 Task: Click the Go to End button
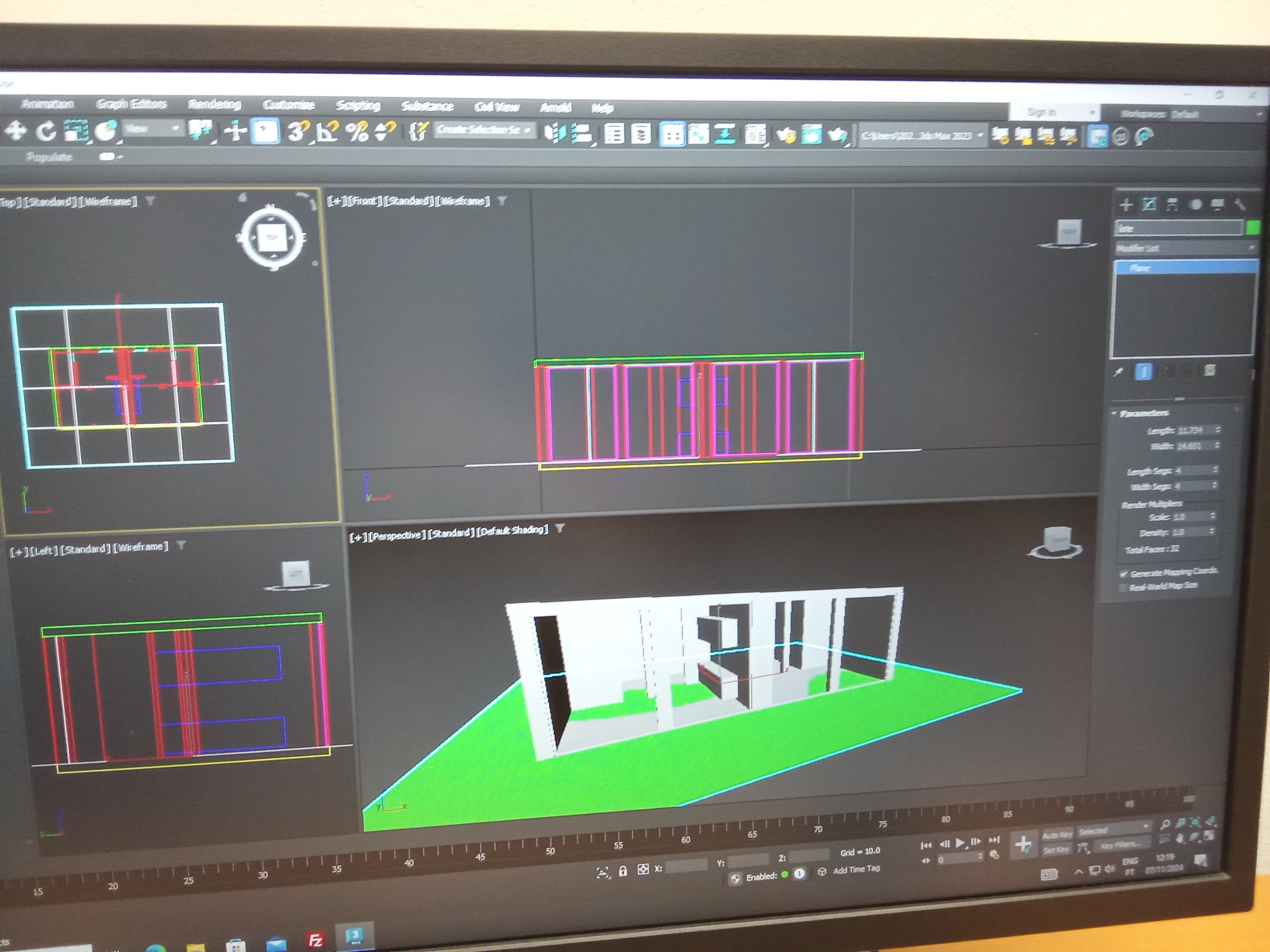pos(995,840)
